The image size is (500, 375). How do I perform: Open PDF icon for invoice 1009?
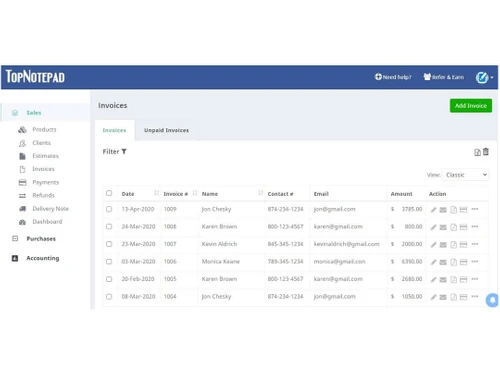[x=454, y=210]
